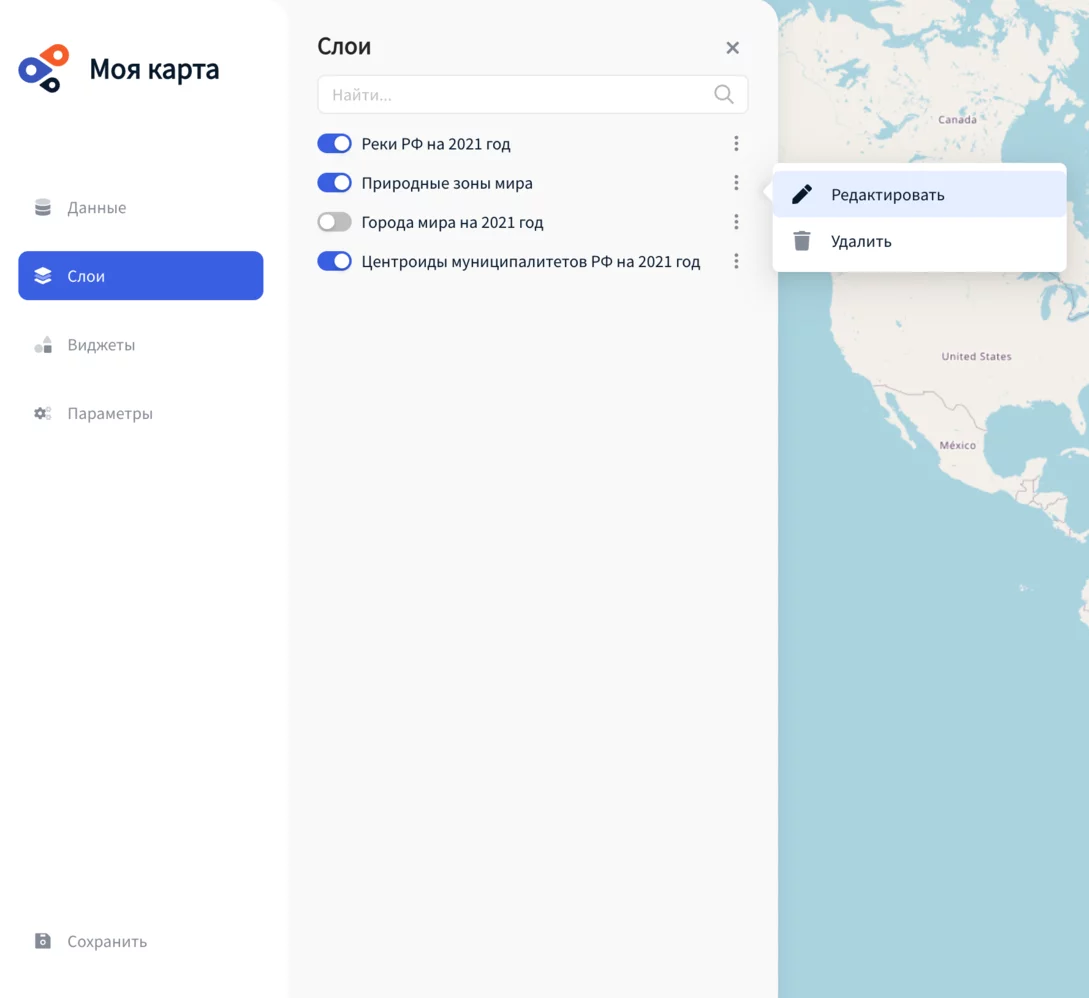Click the Виджеты shapes icon
The height and width of the screenshot is (998, 1089).
(x=43, y=345)
